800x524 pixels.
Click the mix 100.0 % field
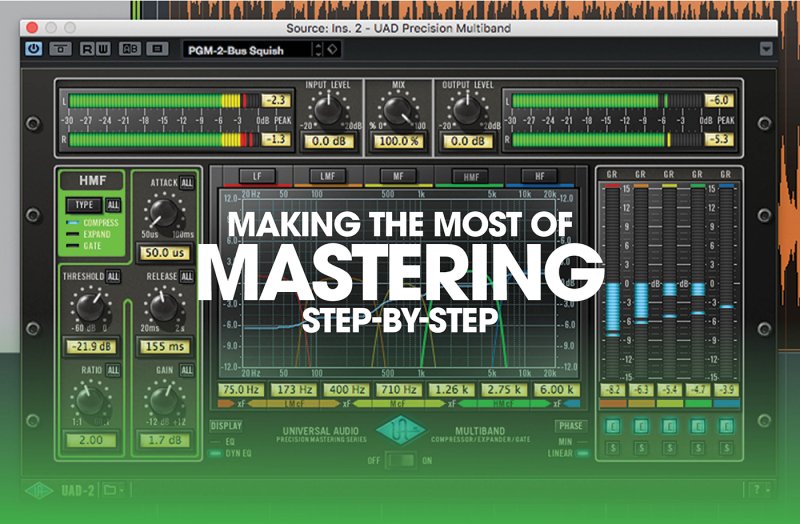pyautogui.click(x=398, y=141)
